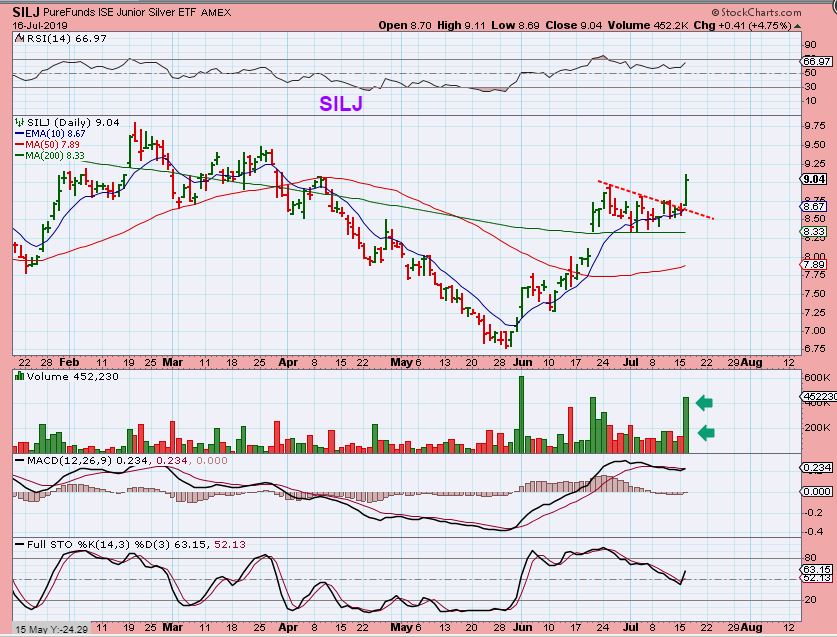Click the Volume legend bar icon

(20, 376)
